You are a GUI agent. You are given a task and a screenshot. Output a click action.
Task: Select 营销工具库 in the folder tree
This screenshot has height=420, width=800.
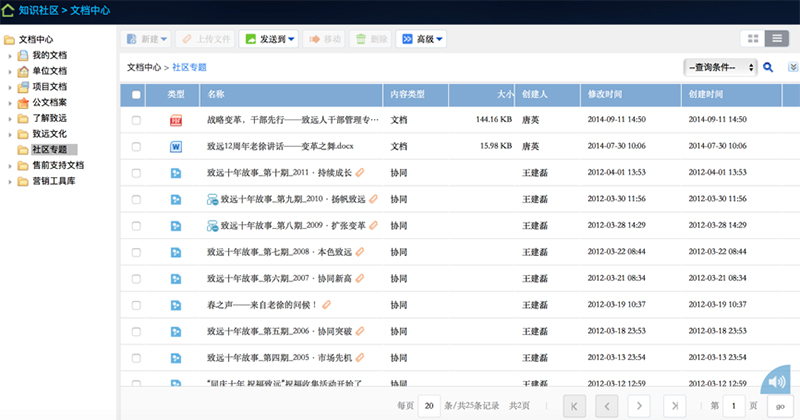click(x=57, y=181)
